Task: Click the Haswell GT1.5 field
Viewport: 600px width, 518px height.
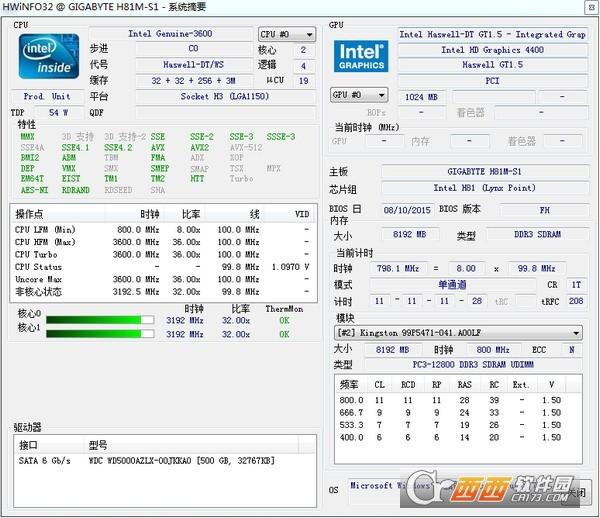Action: pyautogui.click(x=492, y=65)
